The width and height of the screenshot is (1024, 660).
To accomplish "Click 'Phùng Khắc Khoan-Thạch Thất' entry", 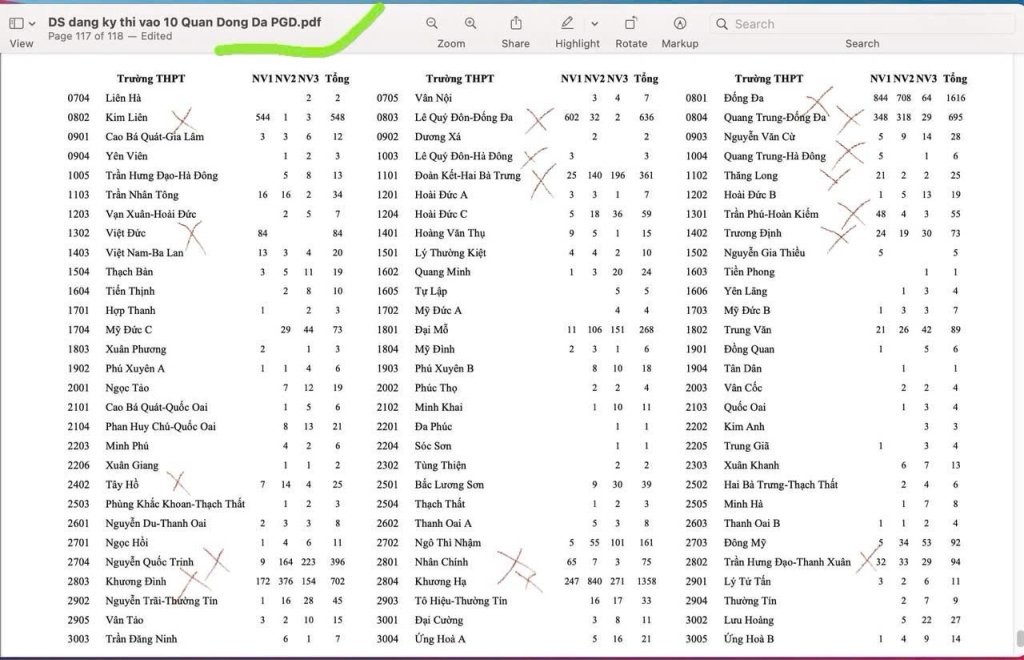I will [175, 504].
